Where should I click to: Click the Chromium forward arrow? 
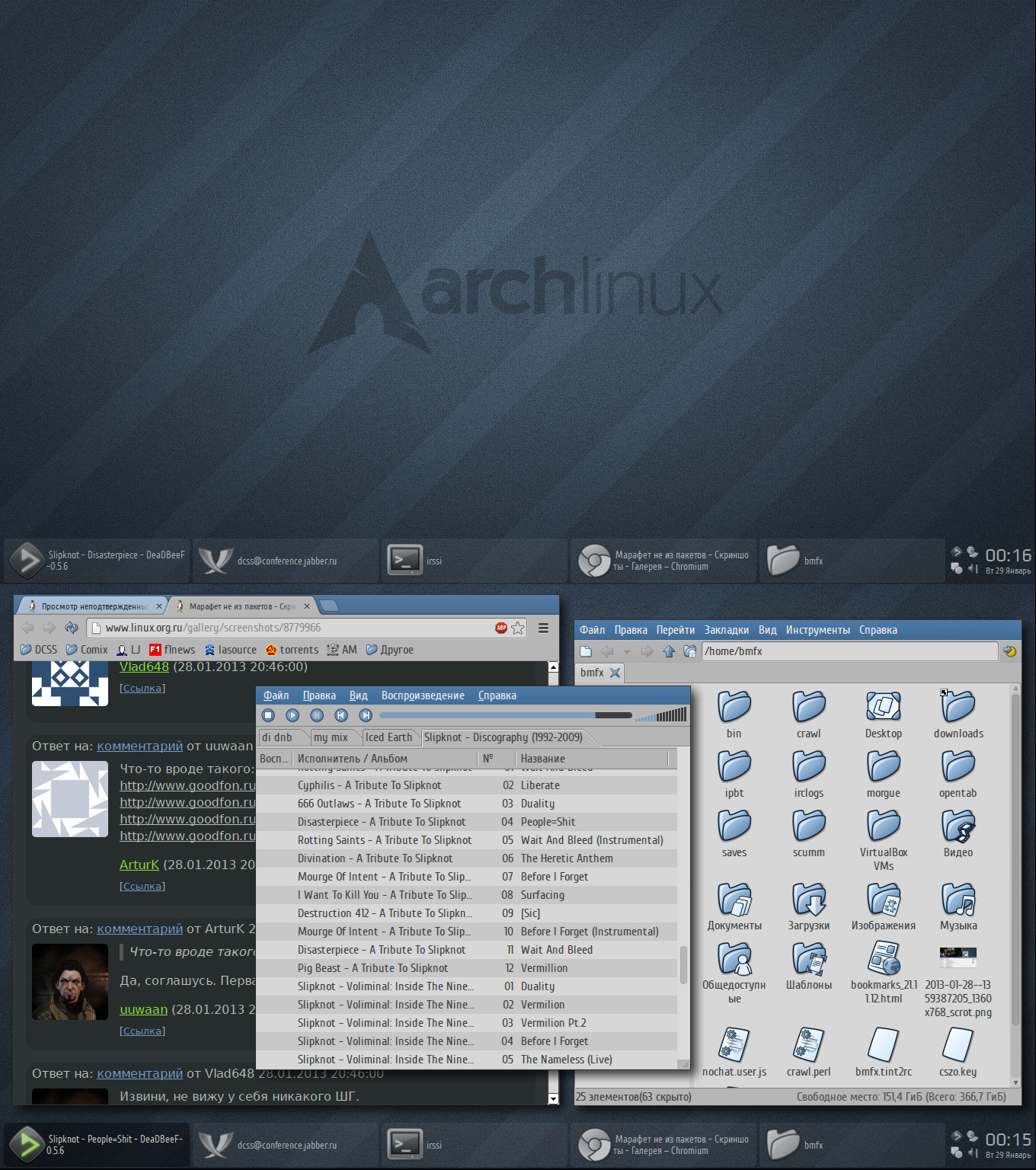tap(50, 628)
